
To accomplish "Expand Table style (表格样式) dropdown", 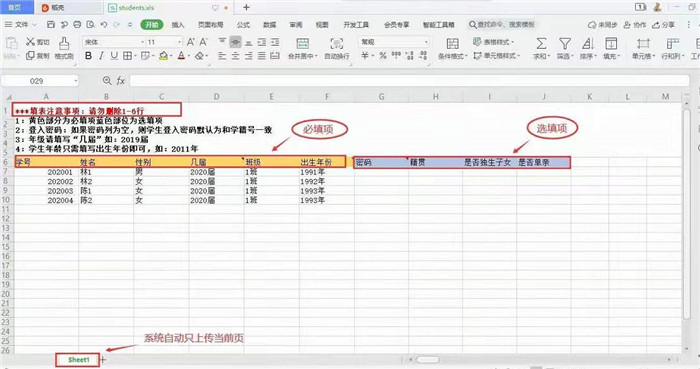I will click(512, 42).
